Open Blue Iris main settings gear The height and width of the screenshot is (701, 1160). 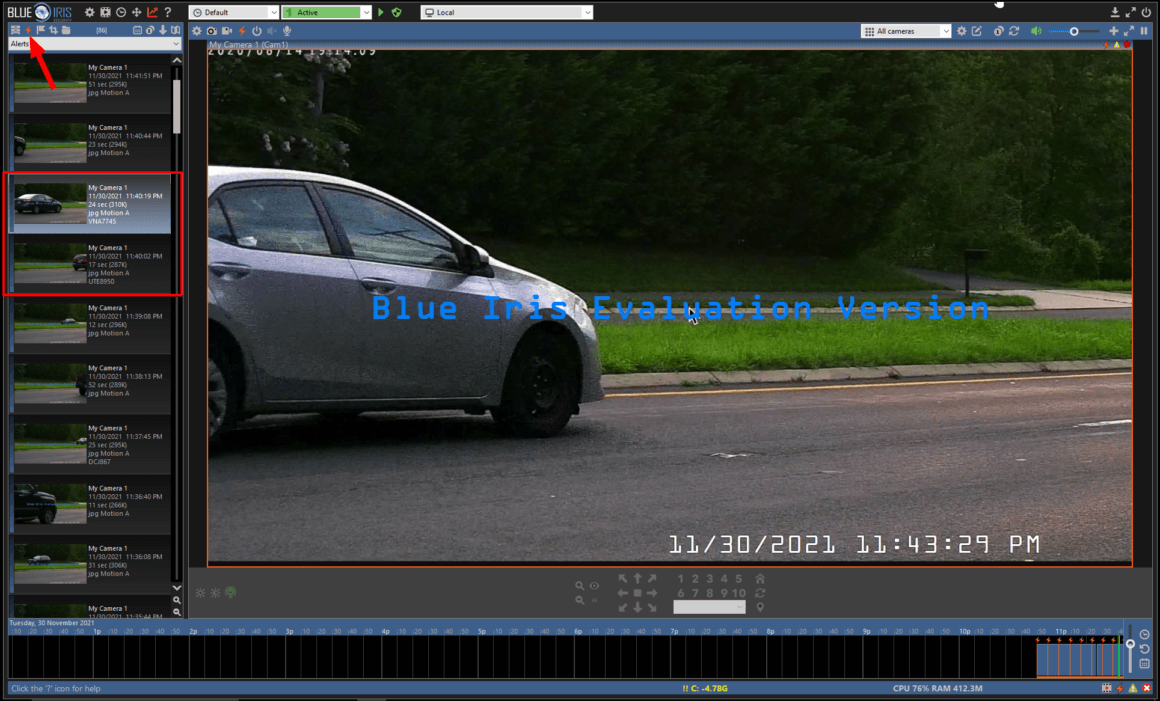[x=90, y=13]
